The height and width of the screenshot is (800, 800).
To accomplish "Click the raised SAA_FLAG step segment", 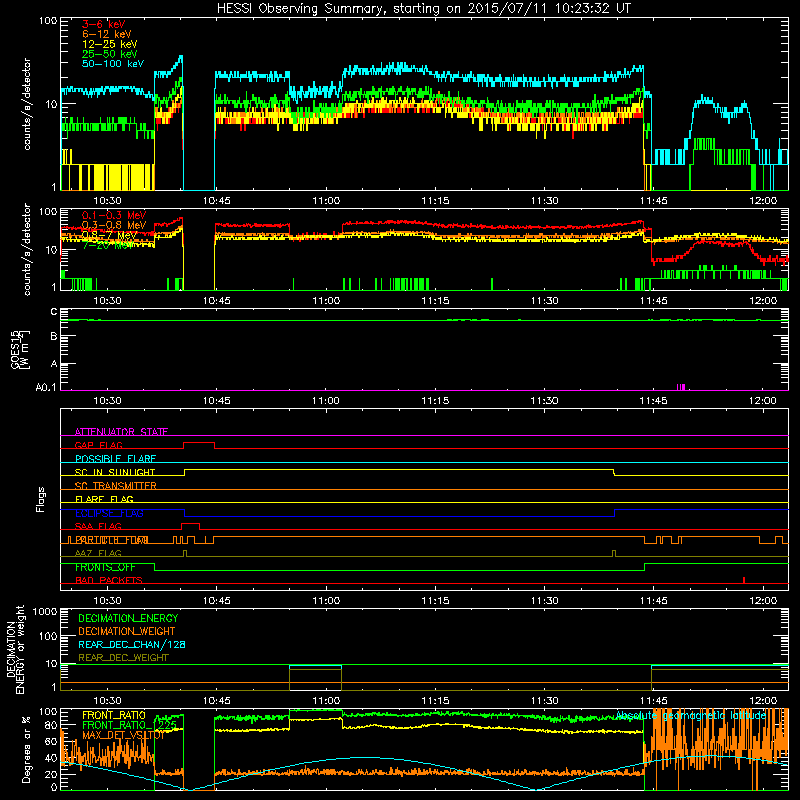I will click(190, 524).
